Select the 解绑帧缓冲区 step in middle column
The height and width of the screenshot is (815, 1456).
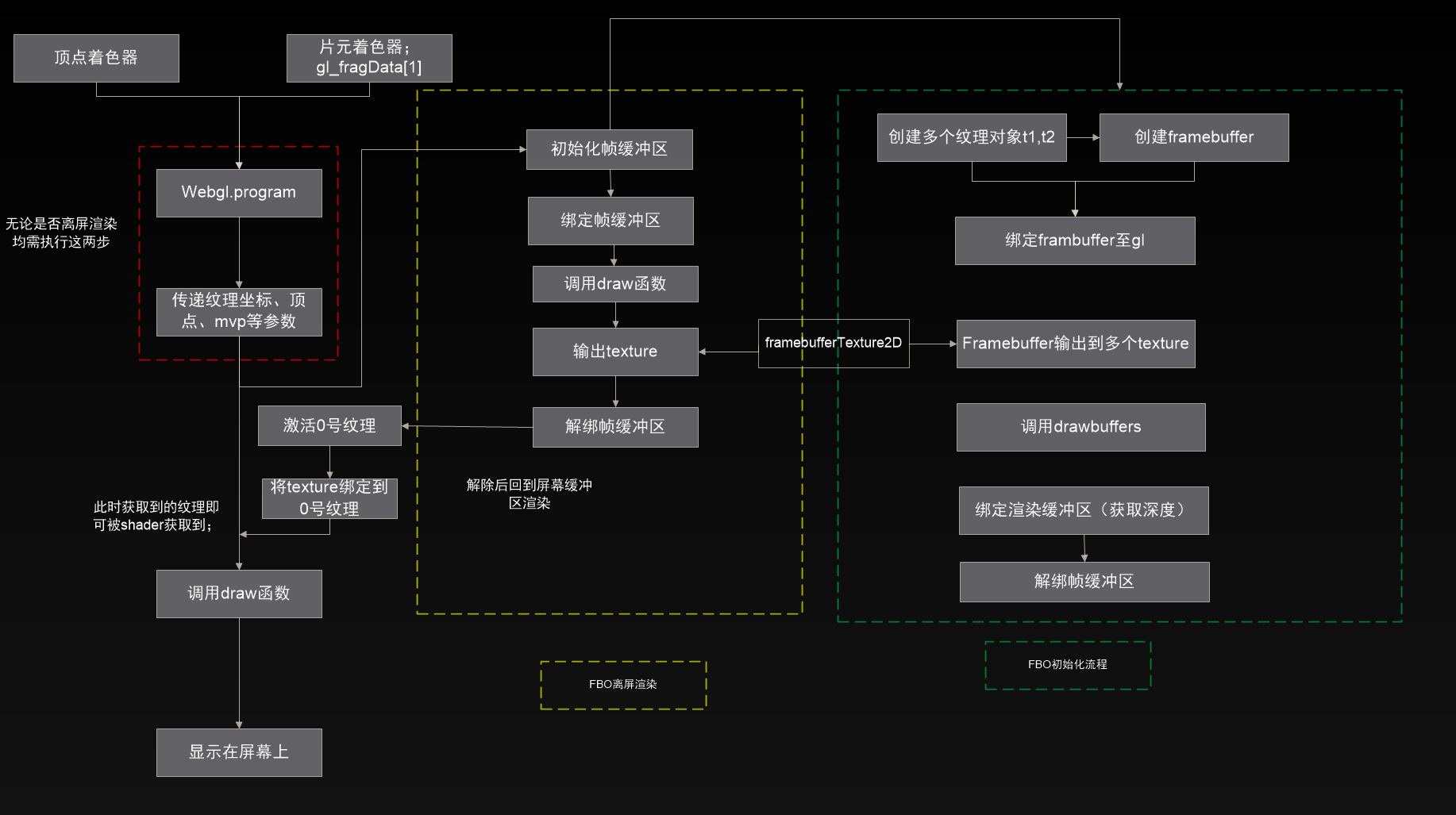pyautogui.click(x=614, y=427)
